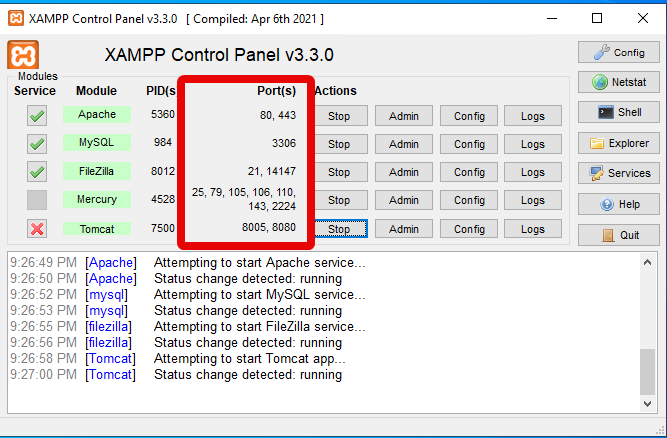
Task: Open MySQL Admin
Action: (404, 144)
